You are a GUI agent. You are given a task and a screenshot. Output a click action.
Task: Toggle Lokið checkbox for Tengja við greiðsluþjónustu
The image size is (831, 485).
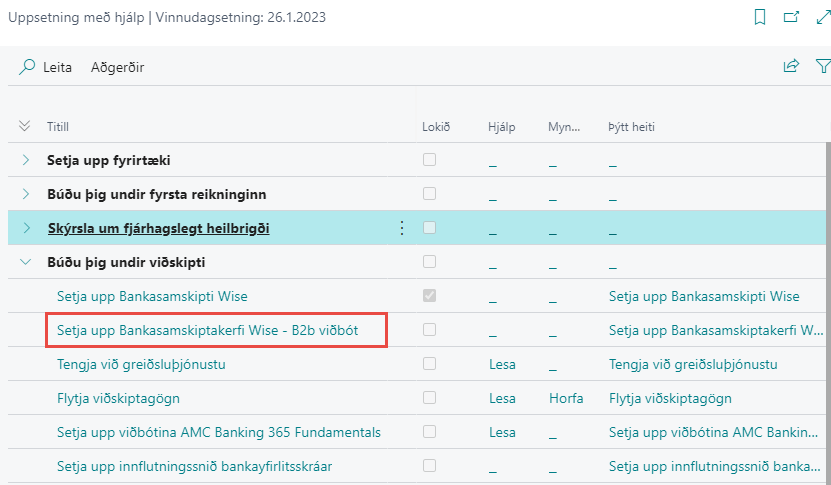pos(429,364)
